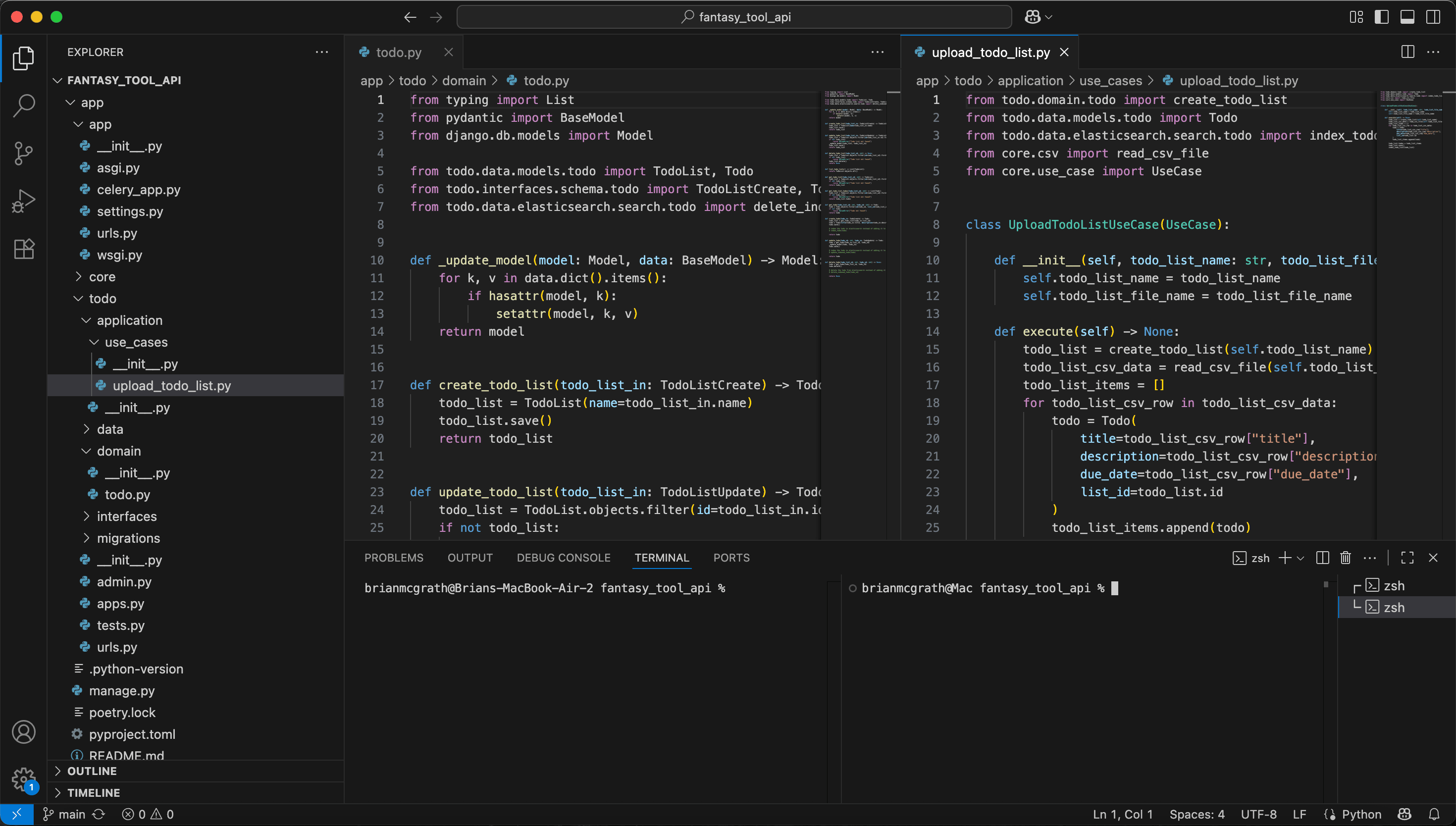Split the terminal panel

pos(1322,558)
